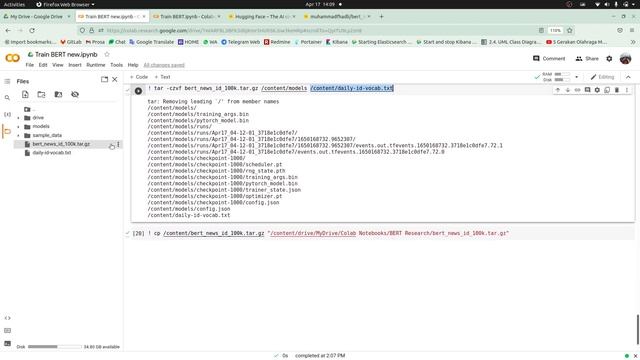This screenshot has height=360, width=640.
Task: Expand the sample_data folder
Action: 18,136
